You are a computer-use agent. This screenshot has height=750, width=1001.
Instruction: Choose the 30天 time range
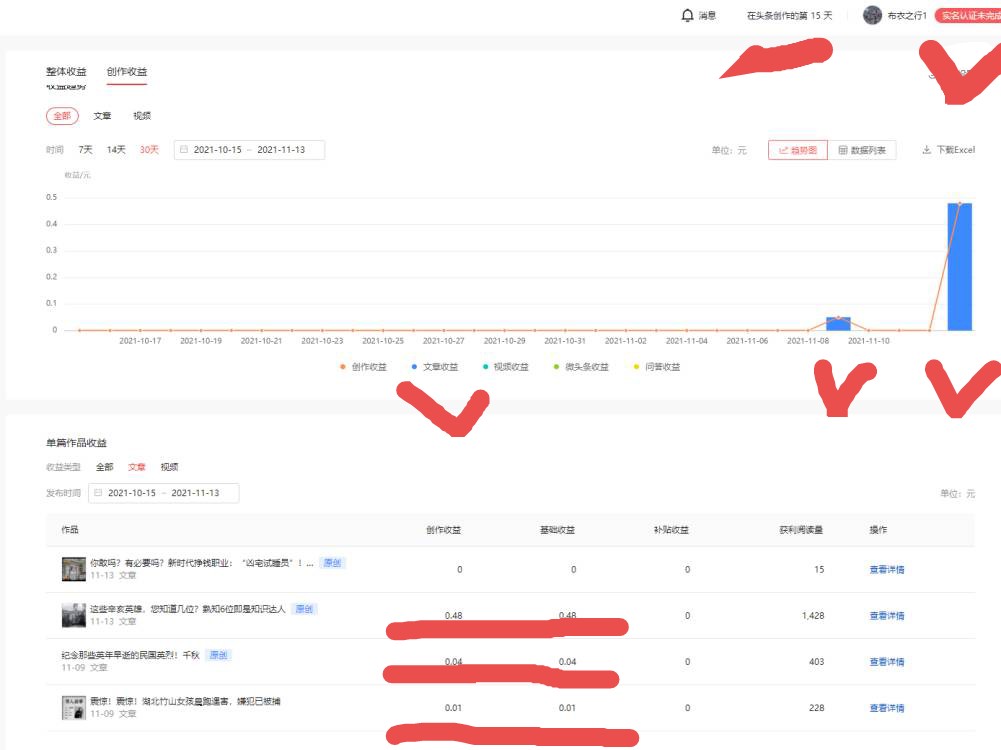point(149,149)
